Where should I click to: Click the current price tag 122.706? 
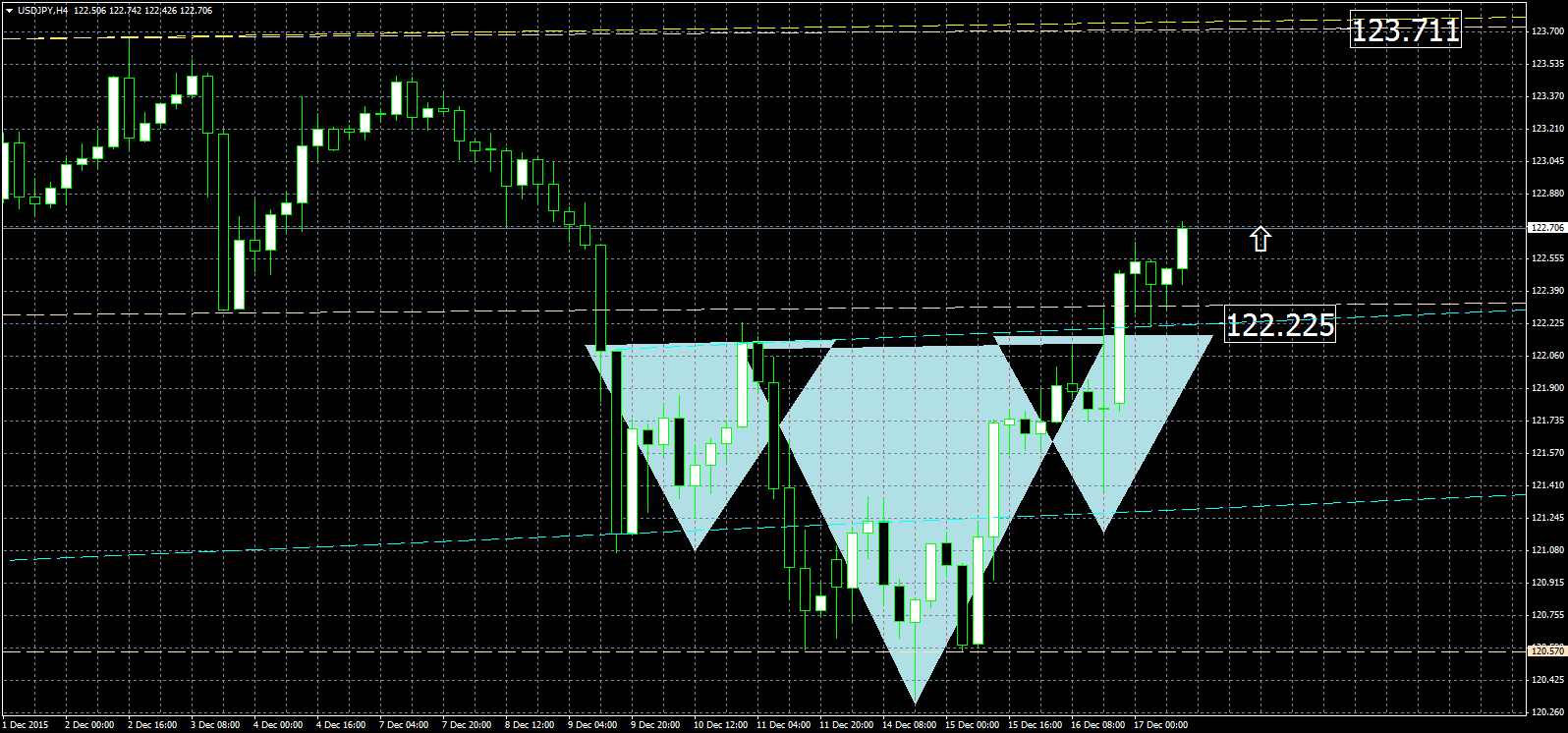point(1546,227)
